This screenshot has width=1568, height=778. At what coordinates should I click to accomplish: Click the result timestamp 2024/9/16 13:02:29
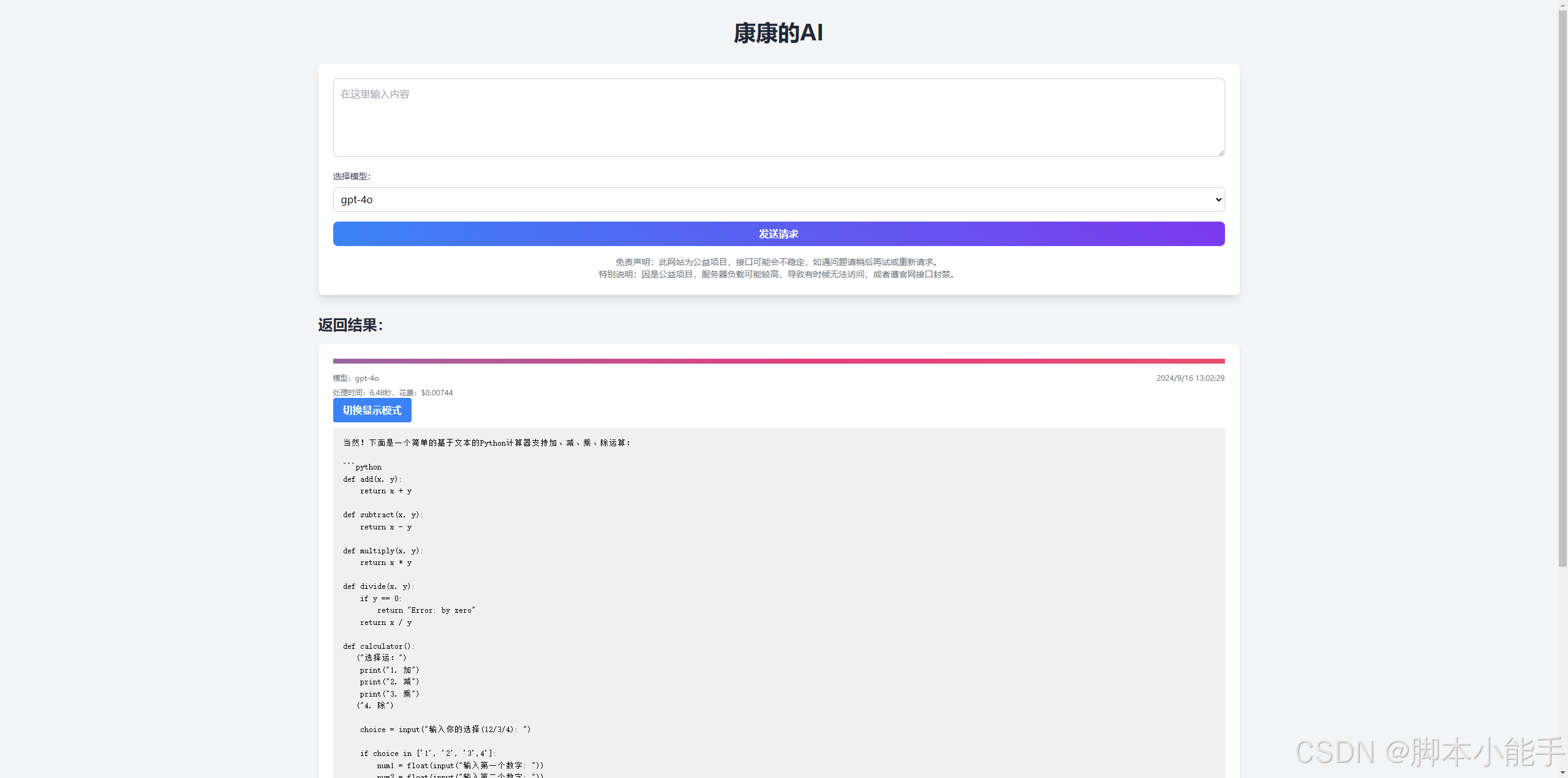point(1189,378)
